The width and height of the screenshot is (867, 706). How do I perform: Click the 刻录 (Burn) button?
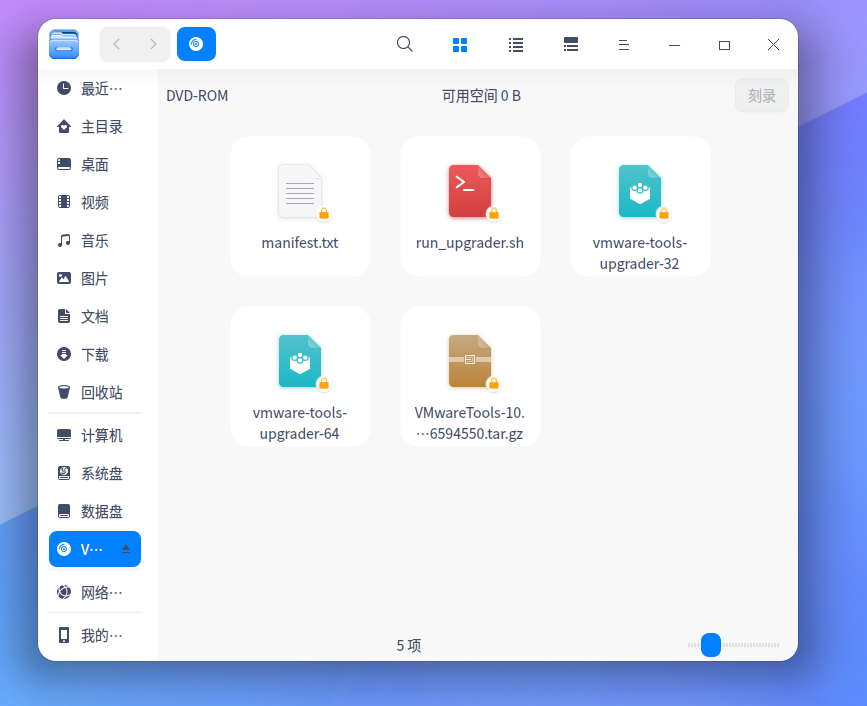click(761, 95)
